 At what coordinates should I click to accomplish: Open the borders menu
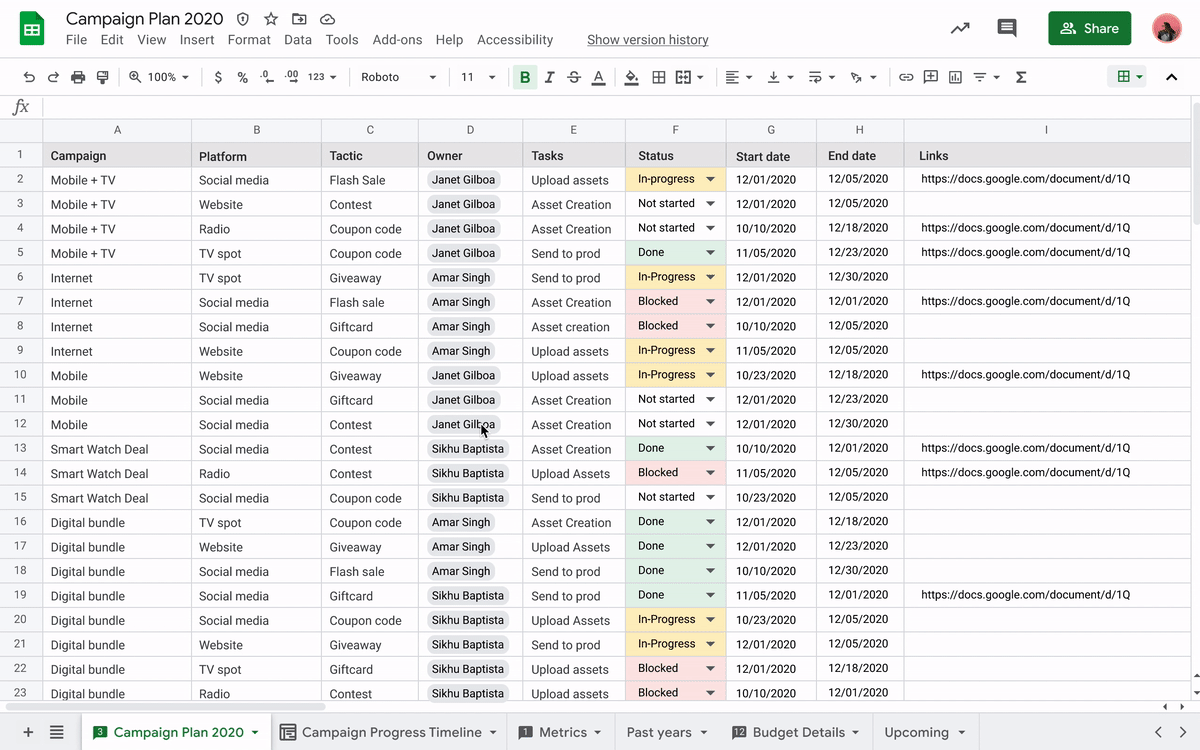click(658, 76)
